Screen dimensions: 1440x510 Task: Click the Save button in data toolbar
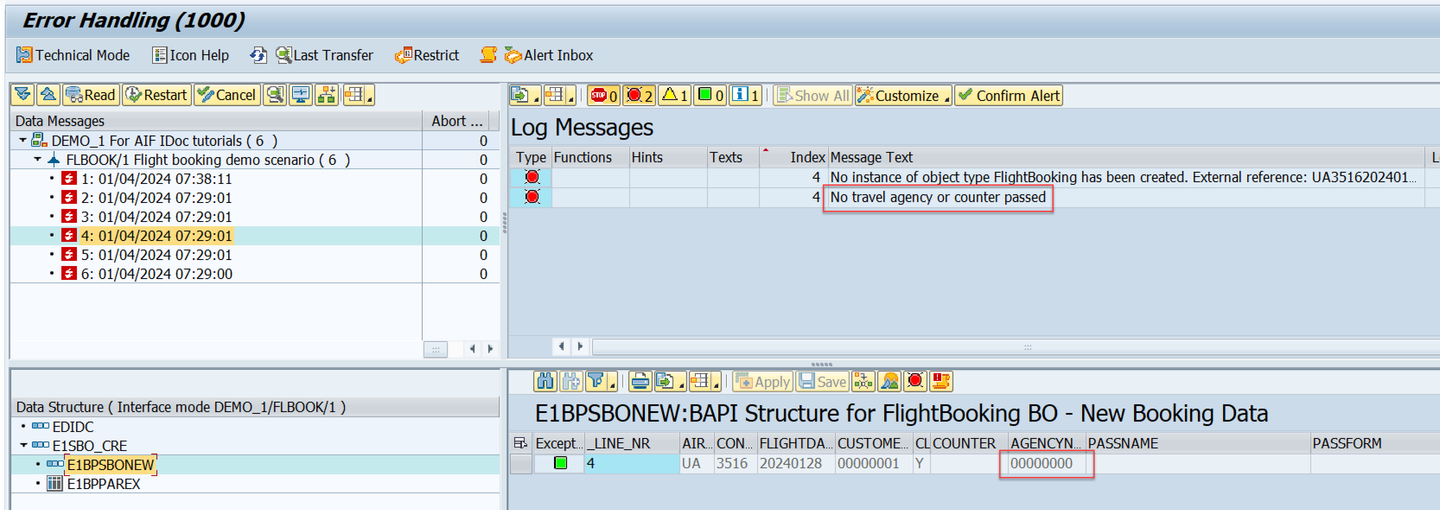pos(823,381)
